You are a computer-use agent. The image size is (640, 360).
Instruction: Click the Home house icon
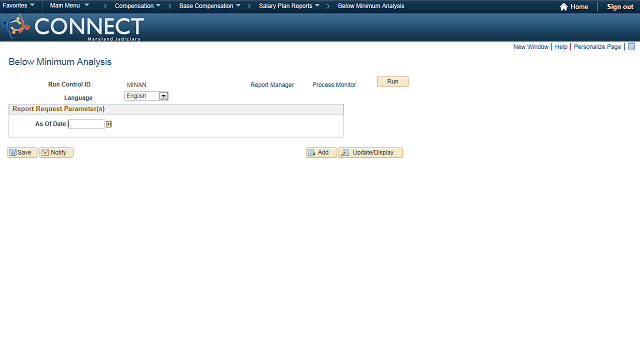coord(564,7)
